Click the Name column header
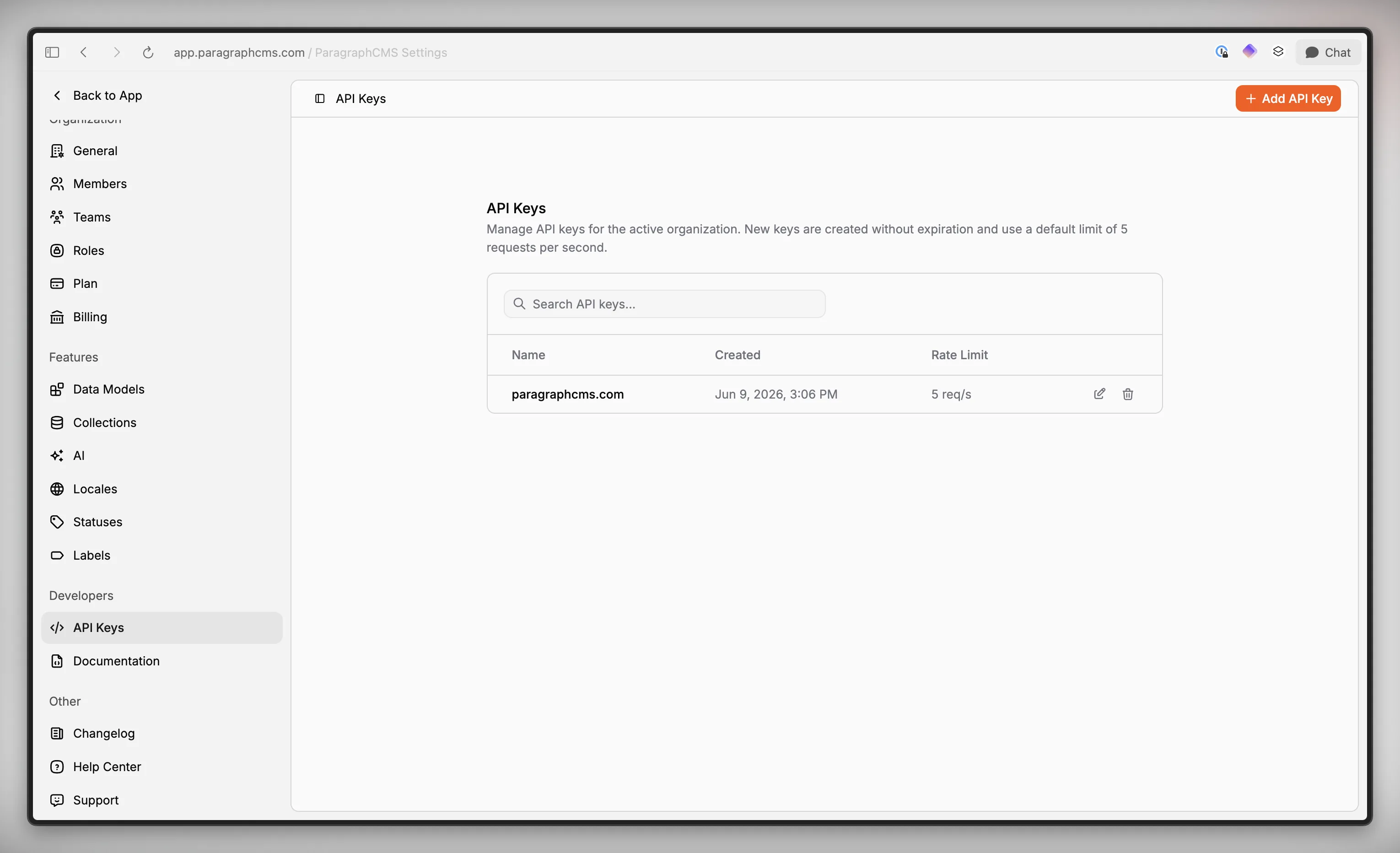Screen dimensions: 1400x853 point(528,355)
